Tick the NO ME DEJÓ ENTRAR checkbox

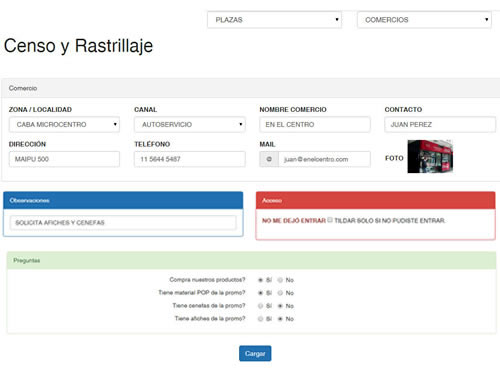[x=330, y=220]
